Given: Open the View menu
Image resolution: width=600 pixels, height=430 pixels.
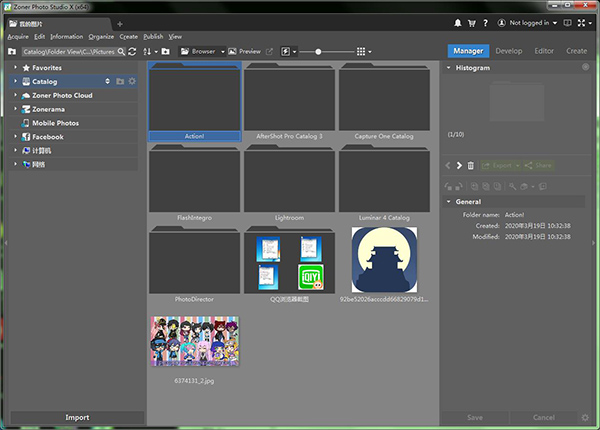Looking at the screenshot, I should coord(175,37).
